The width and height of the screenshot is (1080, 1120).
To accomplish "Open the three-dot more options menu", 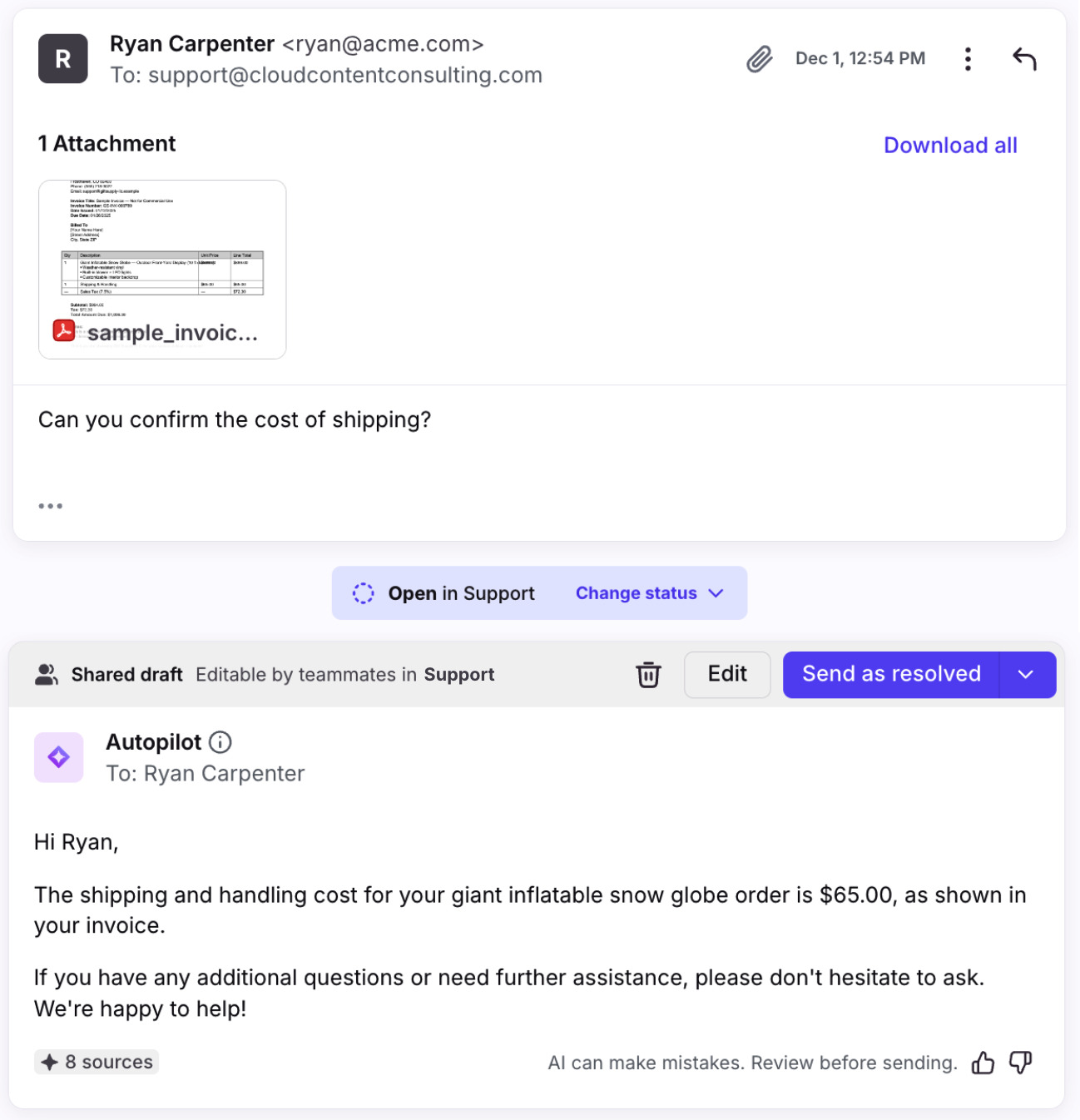I will 968,59.
